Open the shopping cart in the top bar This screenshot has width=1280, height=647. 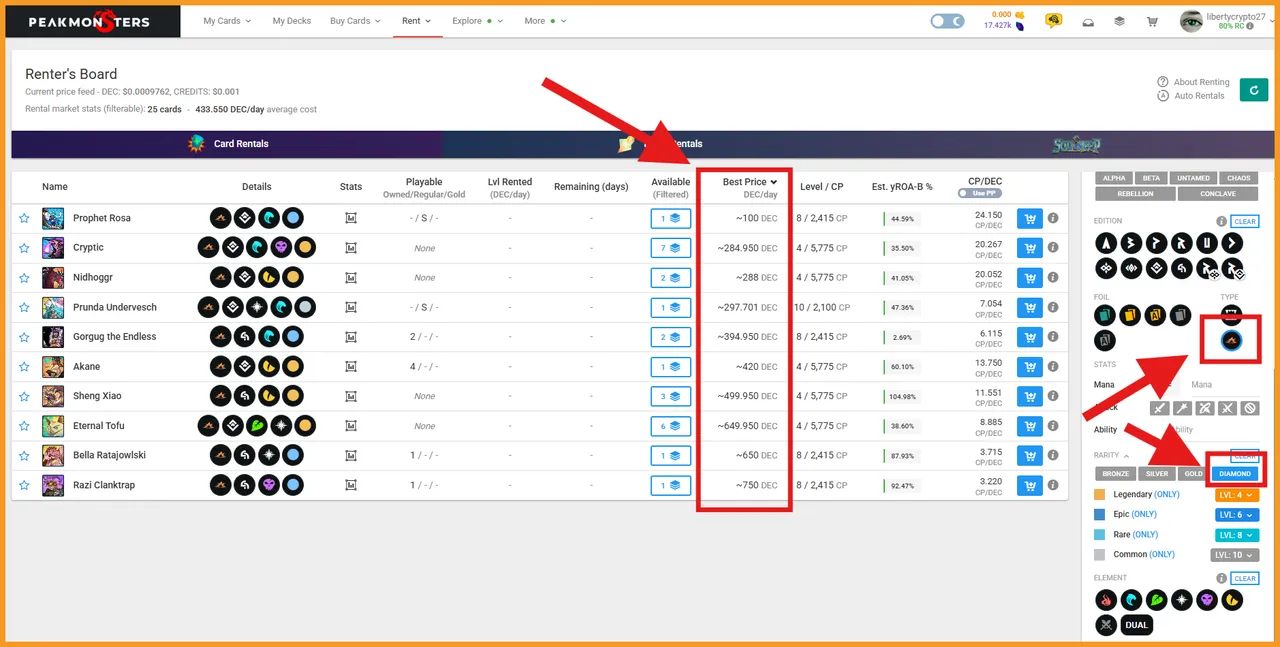click(x=1152, y=21)
